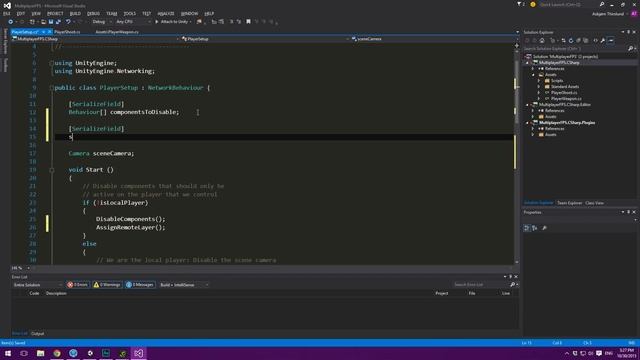Screen dimensions: 640x360
Task: Open the Windows Start menu
Action: point(8,353)
